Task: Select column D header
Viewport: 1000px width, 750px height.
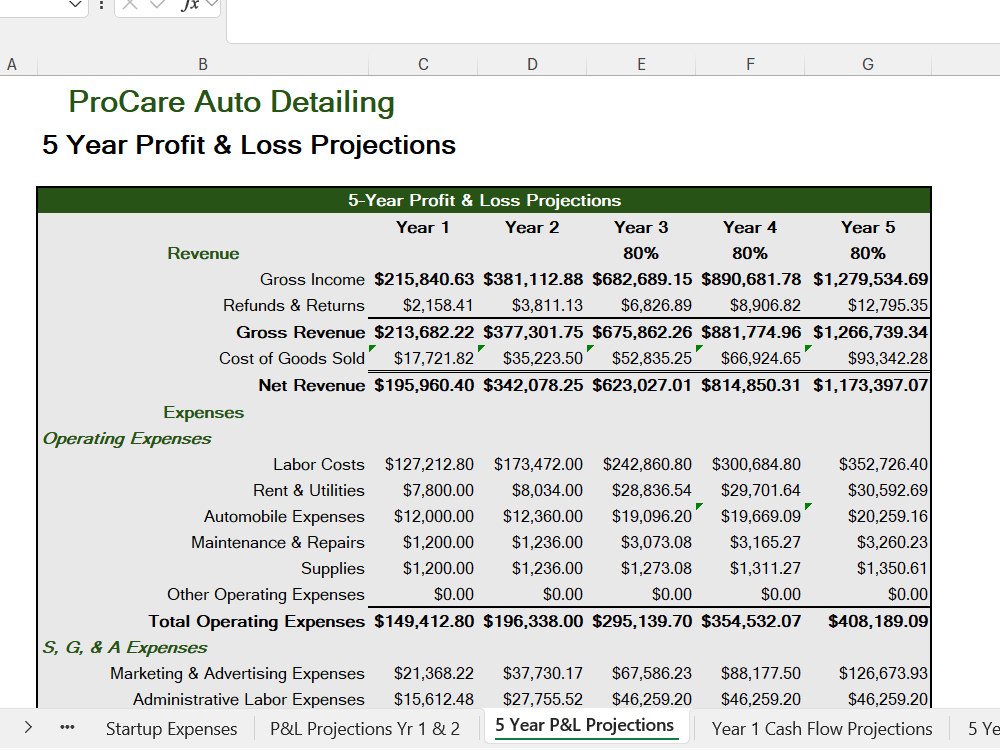Action: [x=532, y=64]
